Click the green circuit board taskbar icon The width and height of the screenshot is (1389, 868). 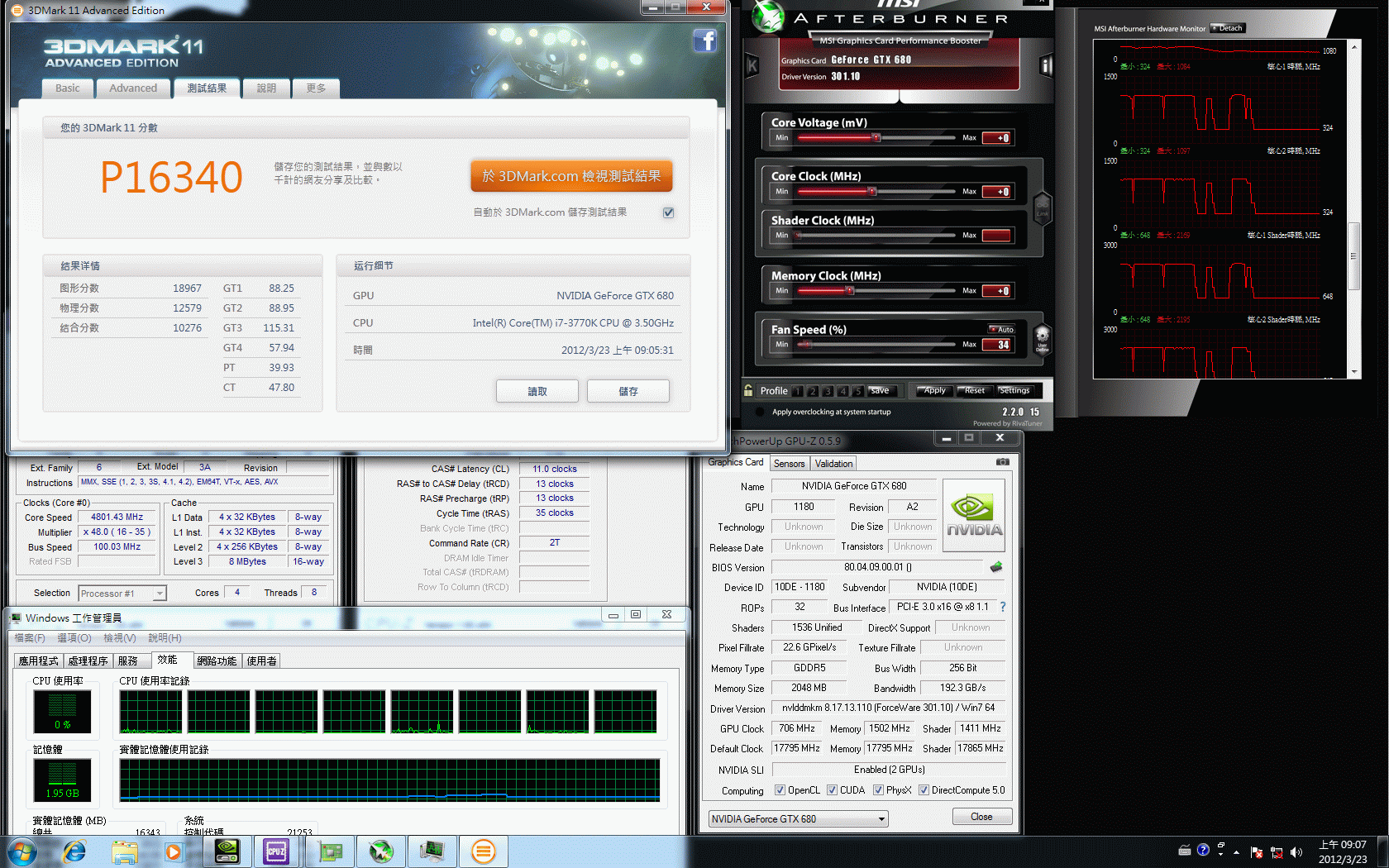click(330, 851)
